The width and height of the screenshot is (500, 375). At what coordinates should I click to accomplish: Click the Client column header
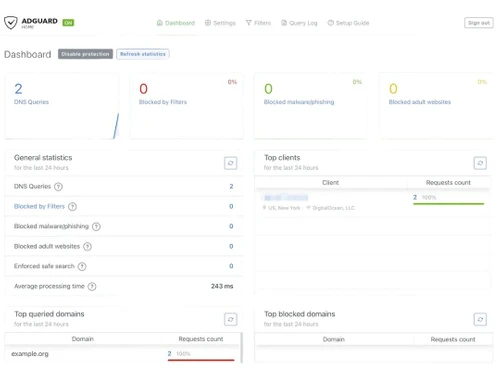330,183
